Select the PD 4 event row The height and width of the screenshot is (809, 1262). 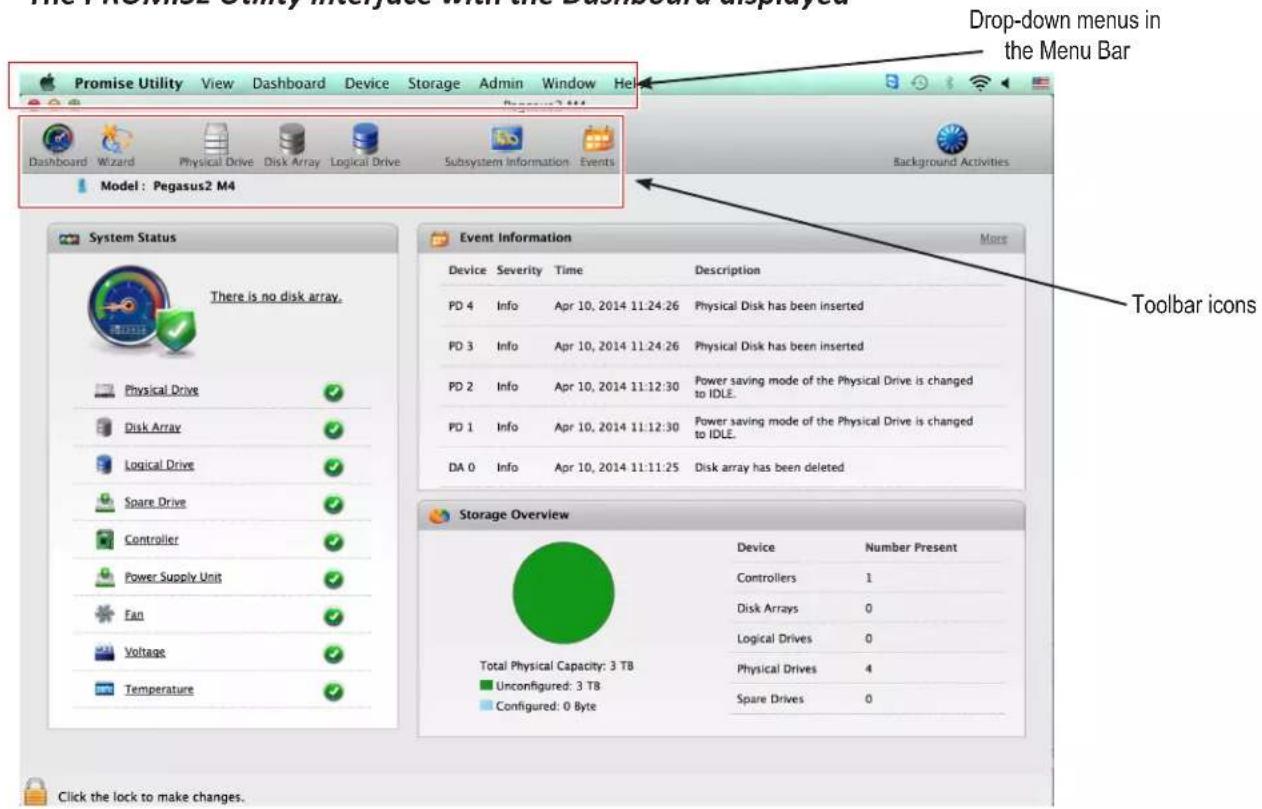coord(722,306)
